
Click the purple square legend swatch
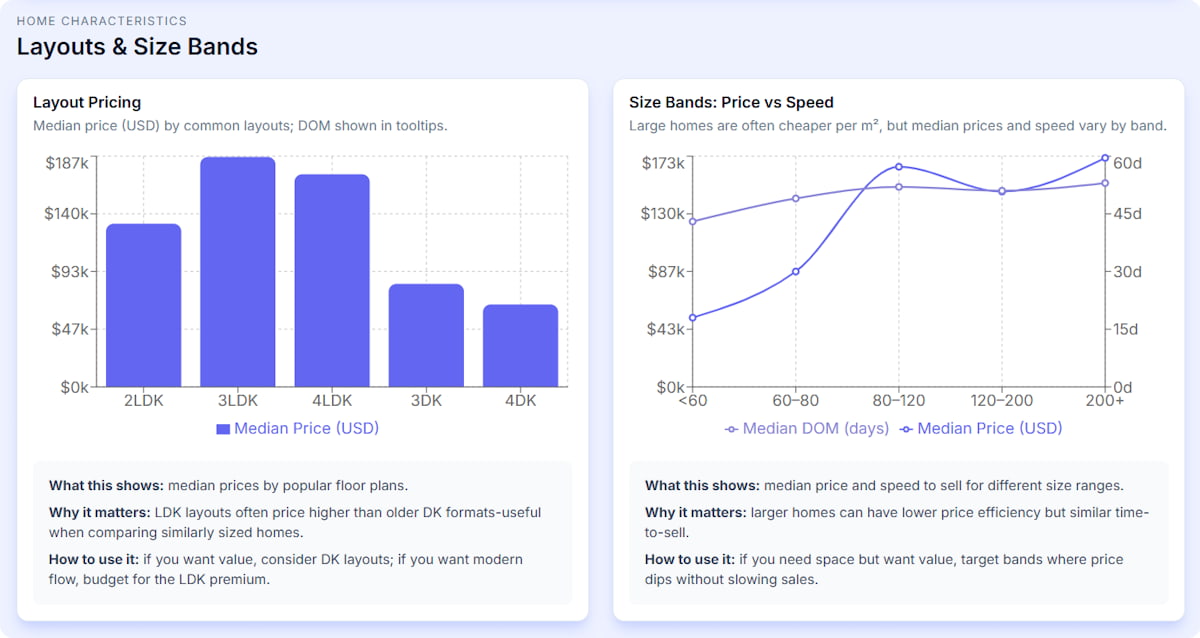click(x=223, y=429)
